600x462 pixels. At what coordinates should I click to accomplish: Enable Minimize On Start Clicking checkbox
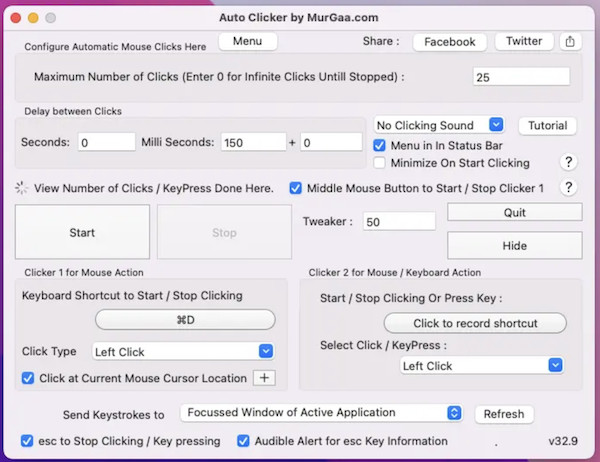click(380, 163)
